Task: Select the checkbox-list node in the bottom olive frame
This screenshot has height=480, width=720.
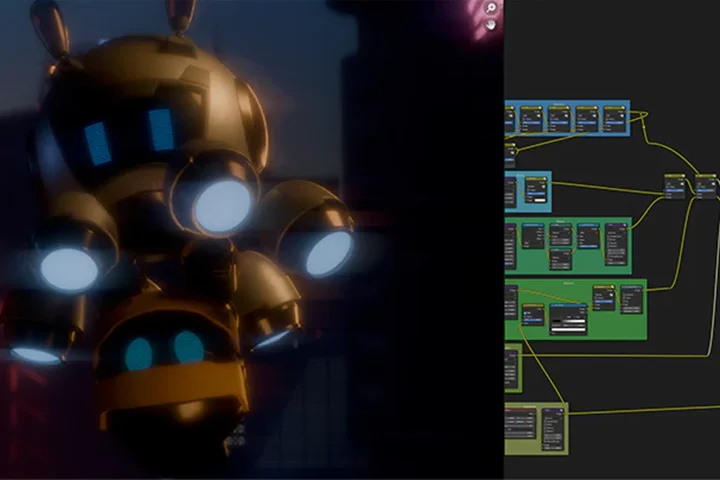Action: [553, 429]
